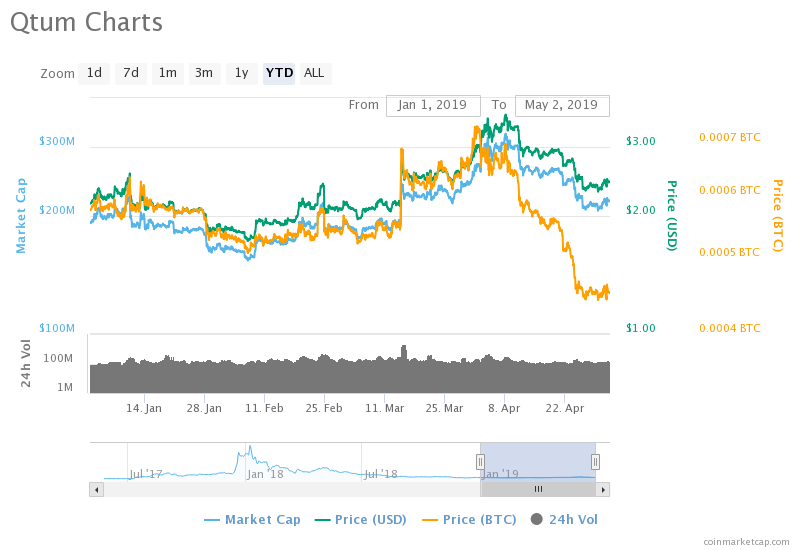
Task: Click the 1M volume axis label
Action: pyautogui.click(x=65, y=387)
